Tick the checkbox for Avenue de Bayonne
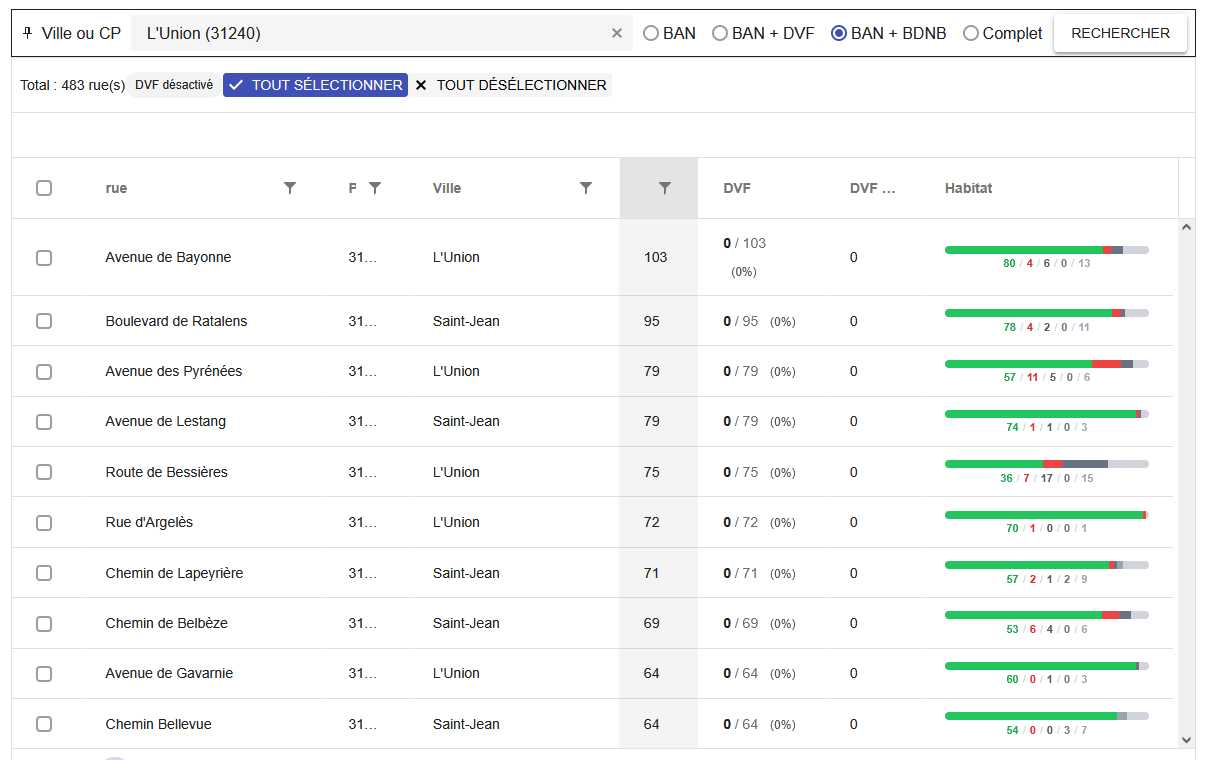 [44, 258]
